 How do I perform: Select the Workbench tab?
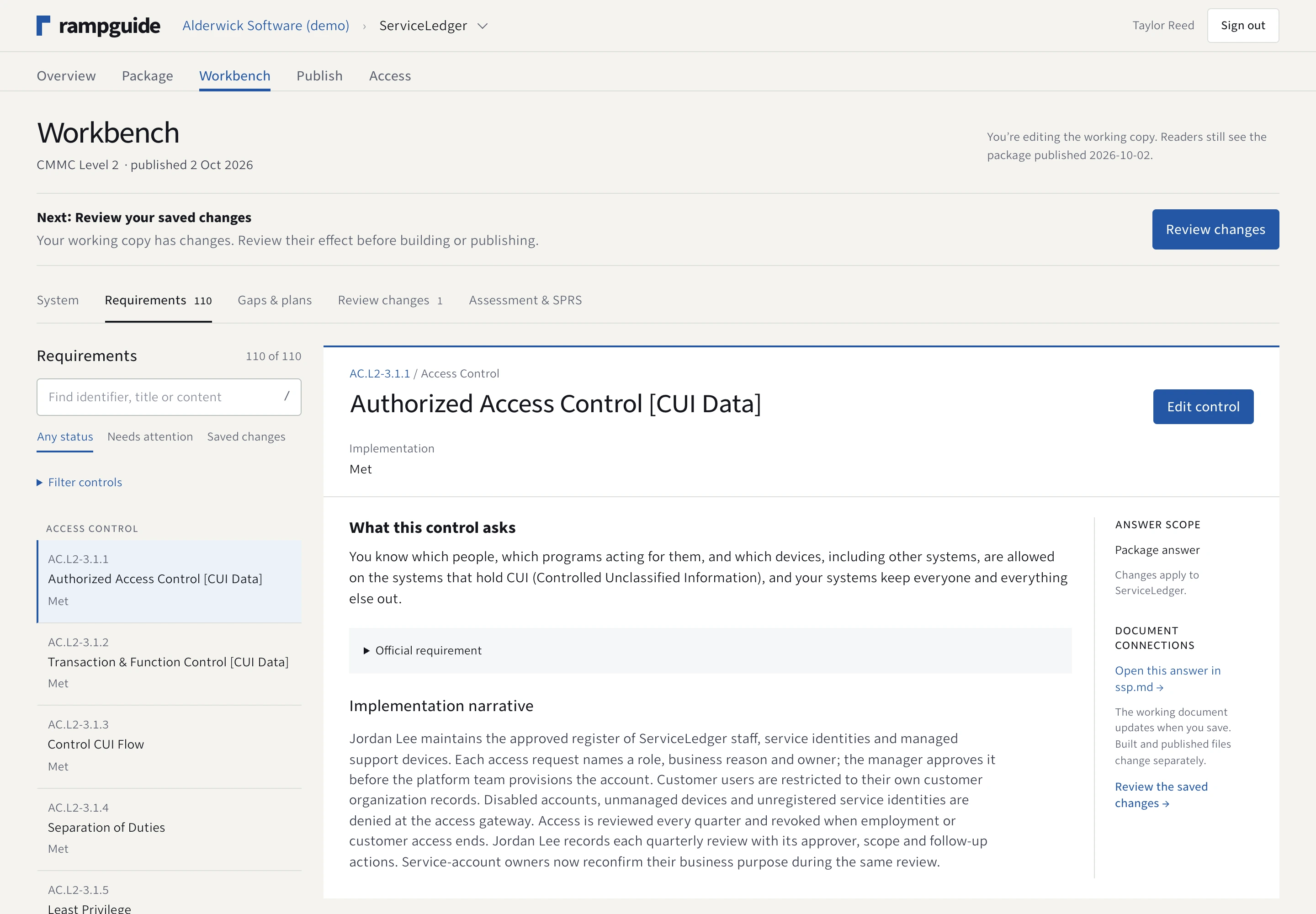point(235,75)
